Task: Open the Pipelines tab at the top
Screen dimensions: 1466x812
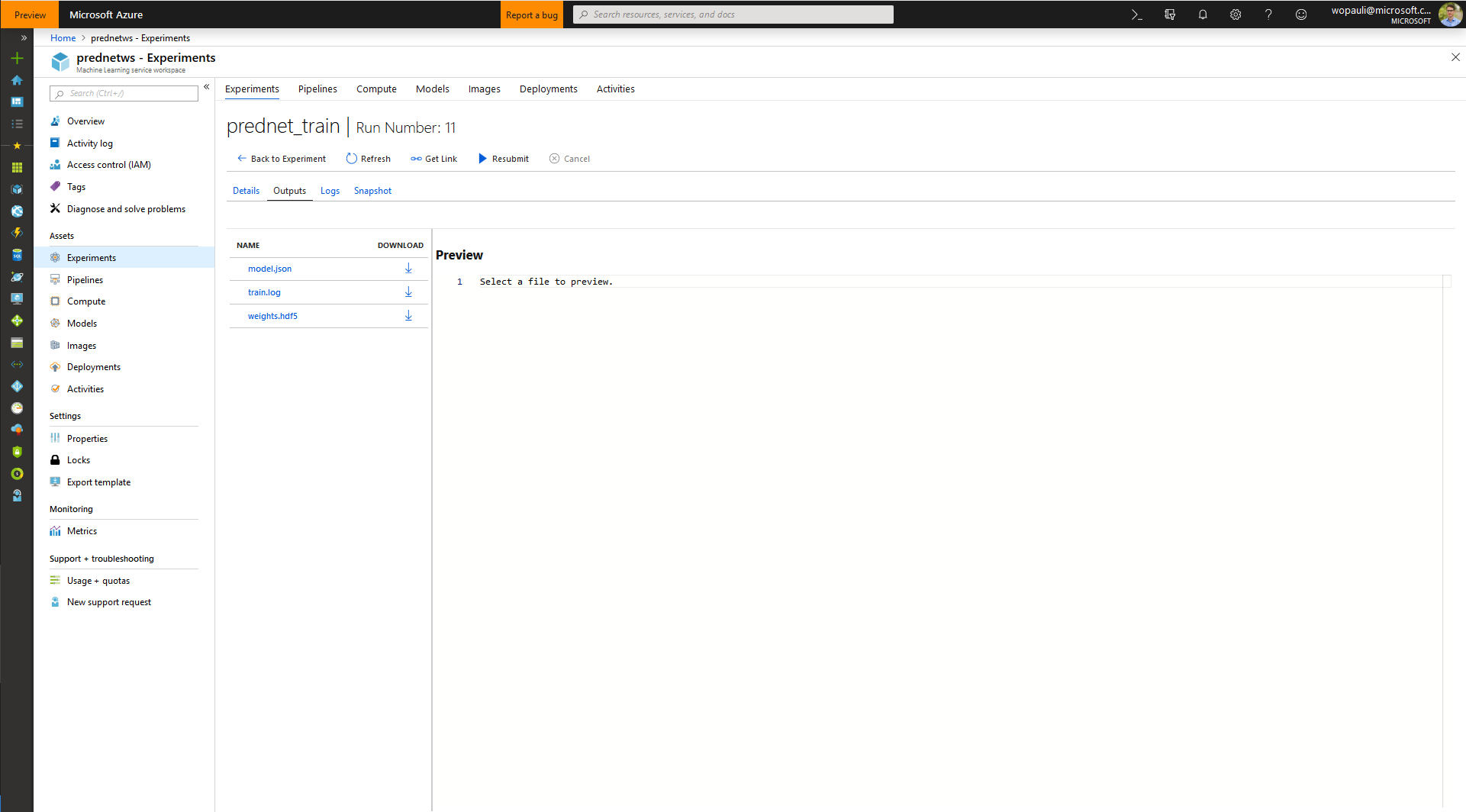Action: 317,89
